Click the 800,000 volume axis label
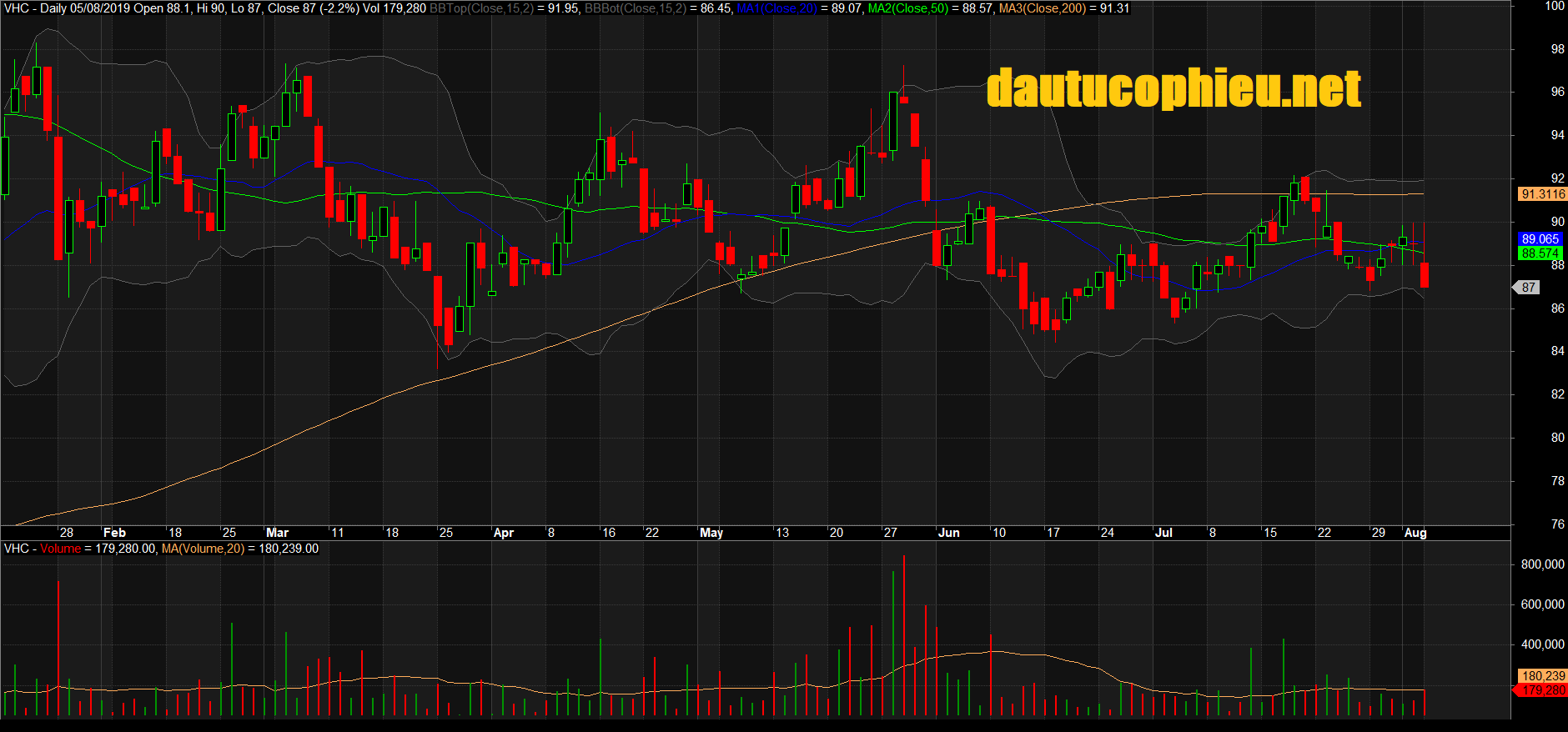The image size is (1568, 732). coord(1542,564)
